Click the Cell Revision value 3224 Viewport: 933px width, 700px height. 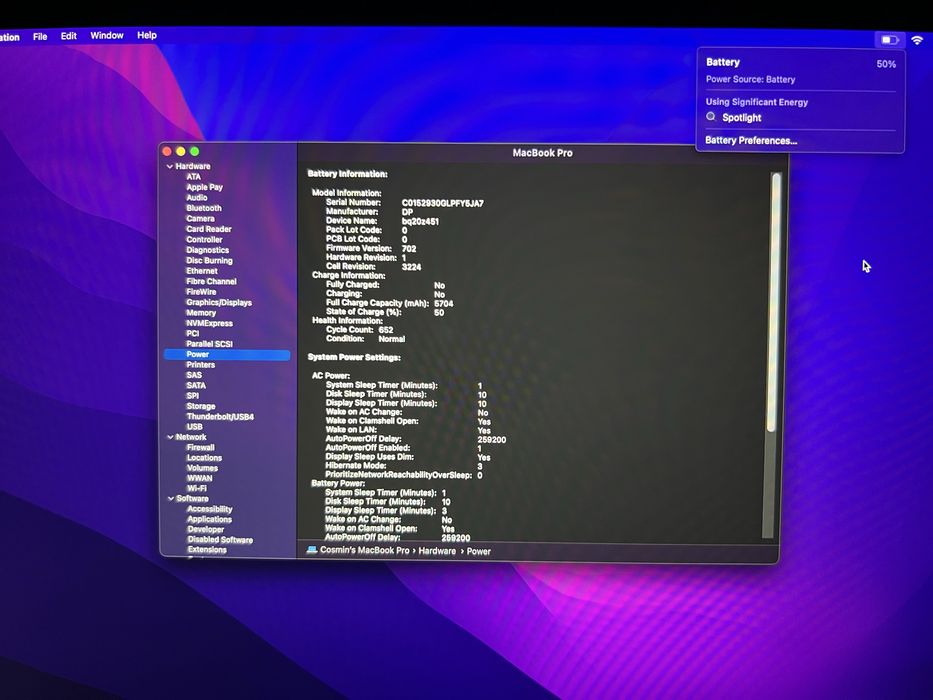[411, 267]
